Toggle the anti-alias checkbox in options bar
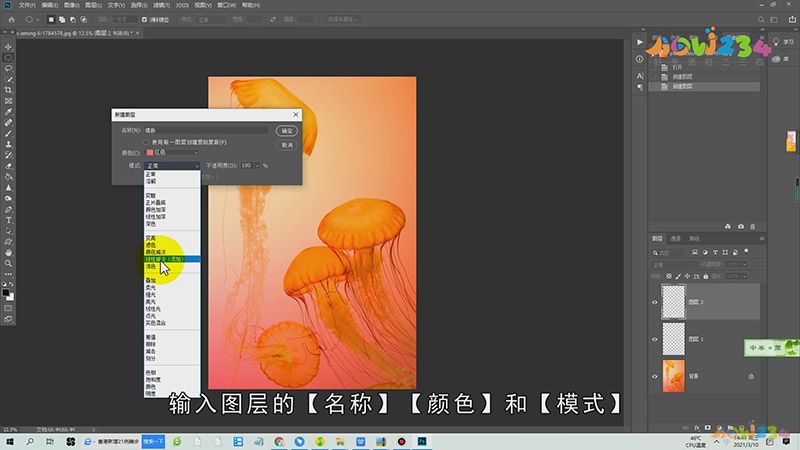The image size is (800, 450). click(144, 19)
